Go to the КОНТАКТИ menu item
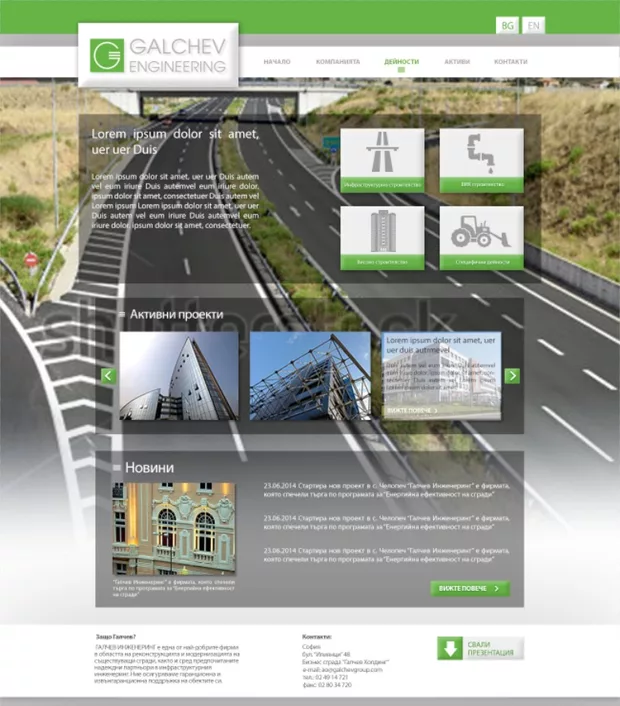The width and height of the screenshot is (620, 706). pos(511,61)
